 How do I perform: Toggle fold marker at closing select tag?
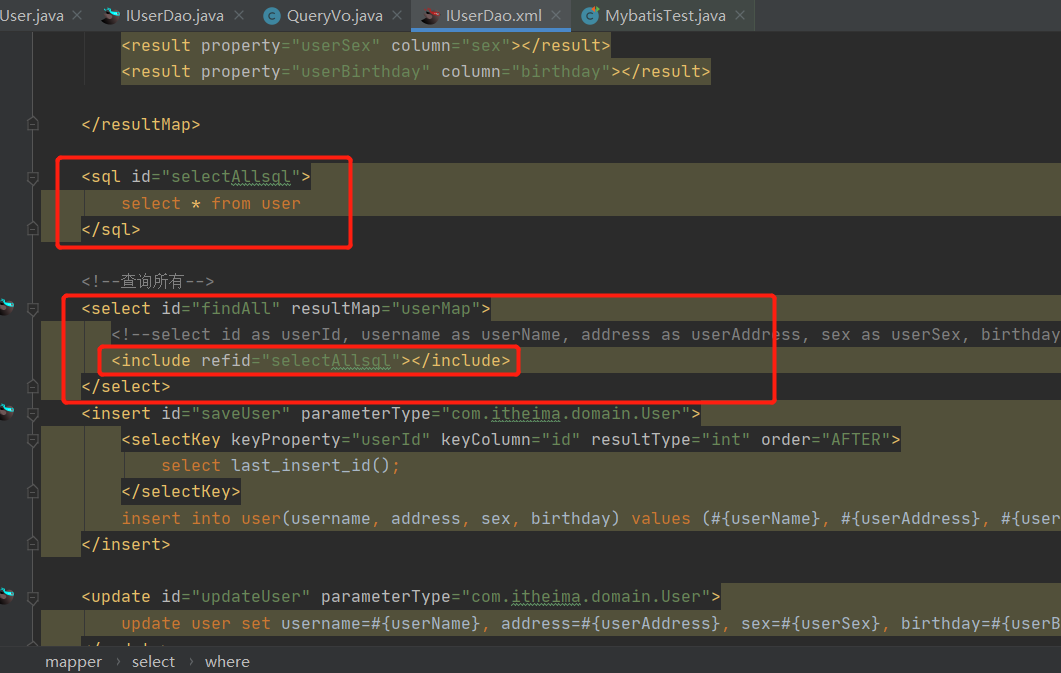tap(32, 386)
